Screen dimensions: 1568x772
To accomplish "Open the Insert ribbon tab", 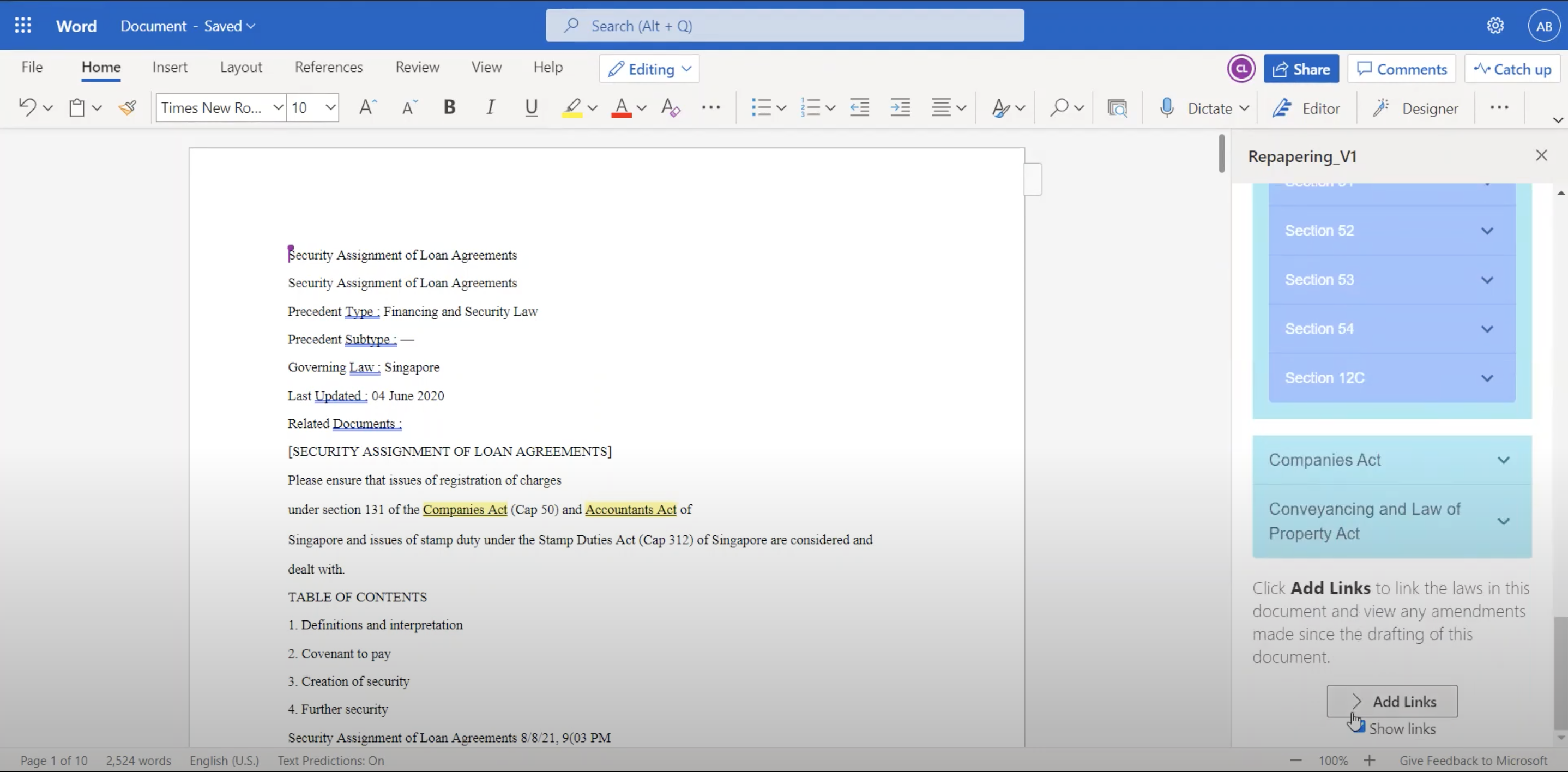I will point(170,67).
